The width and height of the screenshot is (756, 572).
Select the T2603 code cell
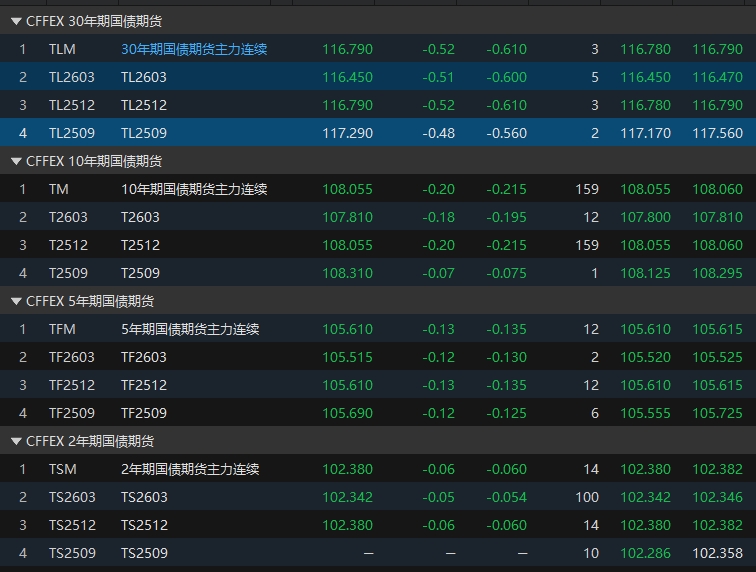click(x=68, y=217)
